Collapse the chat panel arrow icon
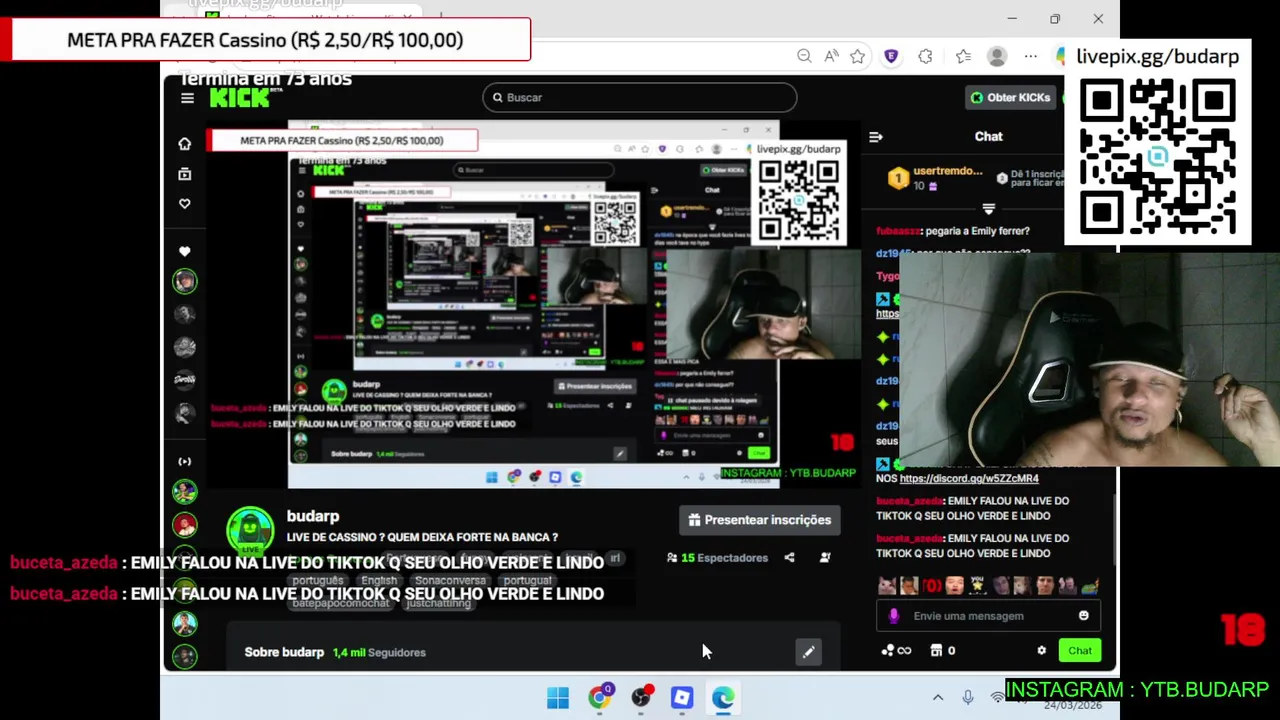 pos(876,137)
